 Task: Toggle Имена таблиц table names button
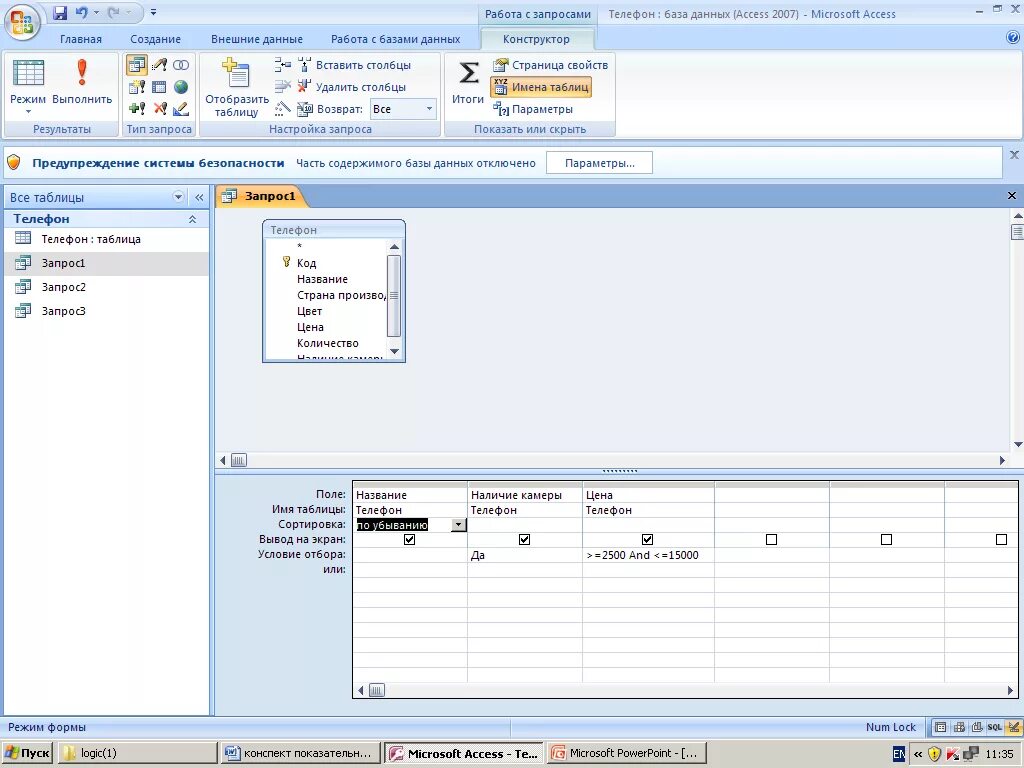tap(541, 87)
